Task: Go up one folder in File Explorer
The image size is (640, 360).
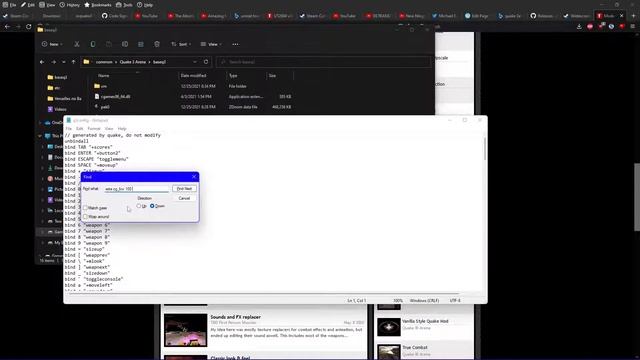Action: [73, 62]
